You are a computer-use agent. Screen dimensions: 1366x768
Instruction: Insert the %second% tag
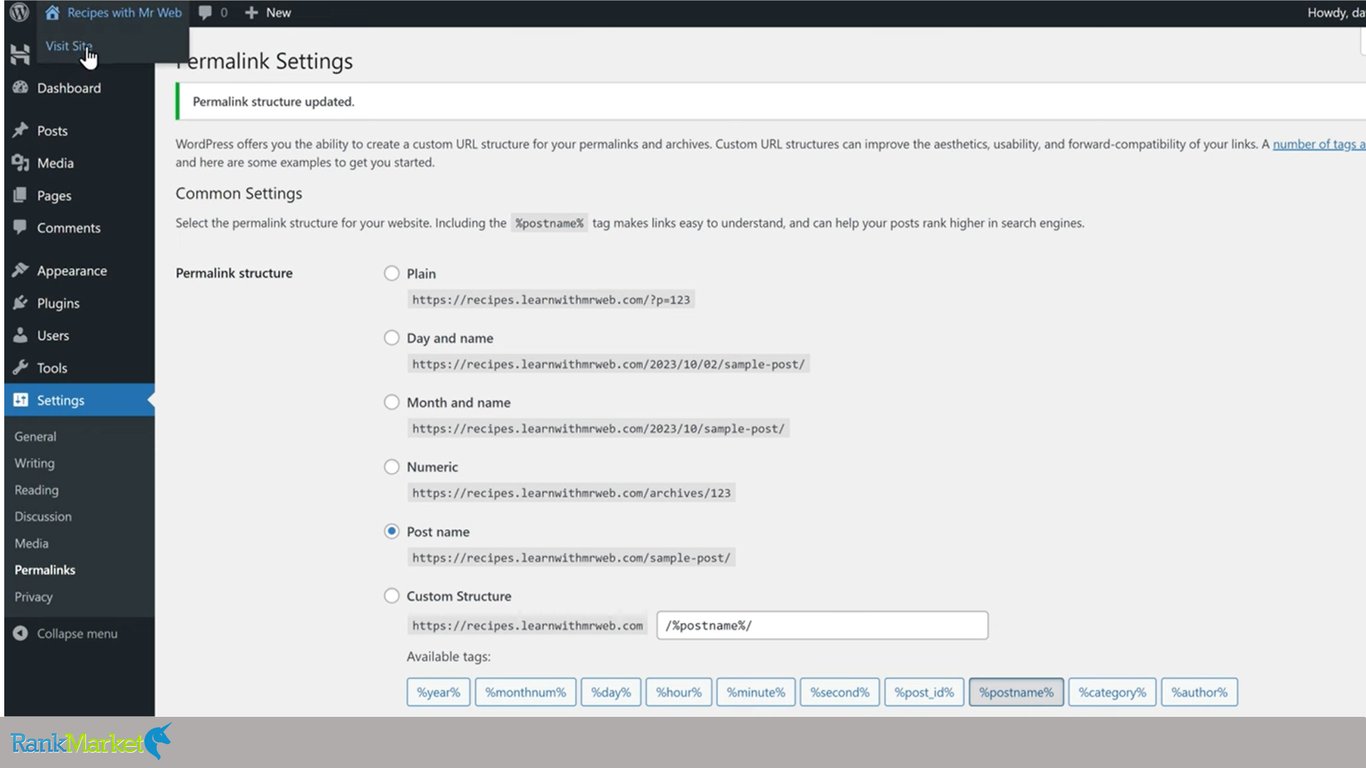pyautogui.click(x=840, y=692)
